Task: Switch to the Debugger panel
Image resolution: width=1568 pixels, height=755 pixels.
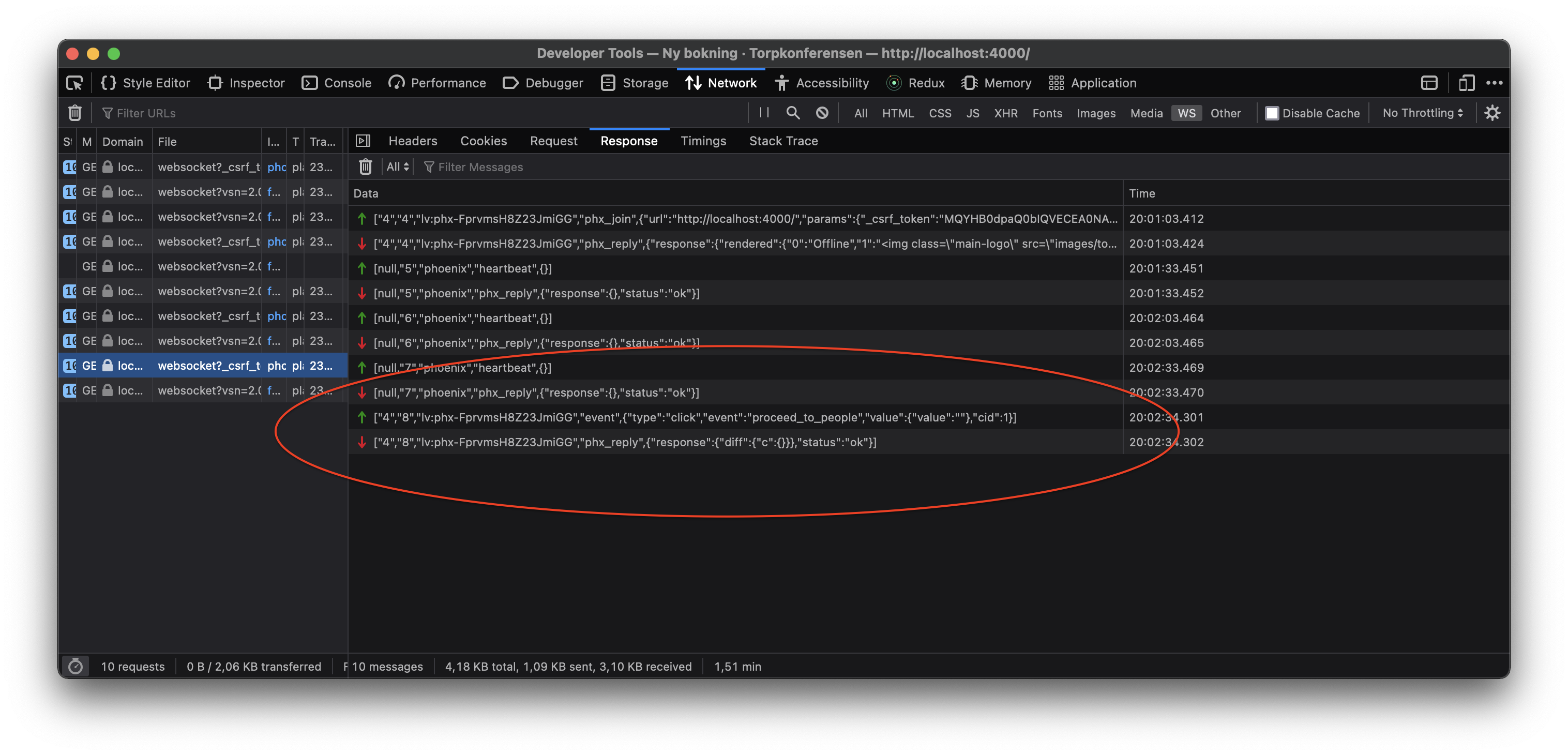Action: pos(543,83)
